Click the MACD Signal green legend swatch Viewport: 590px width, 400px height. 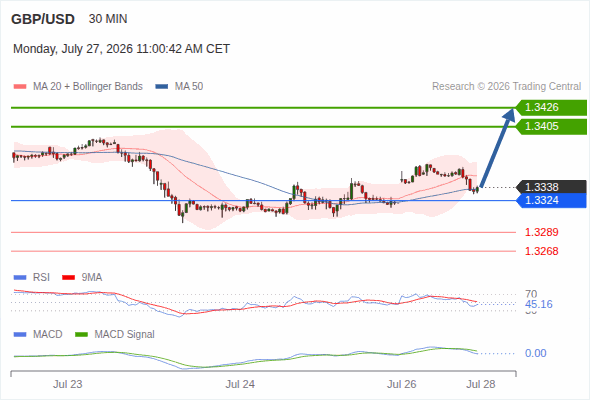81,335
